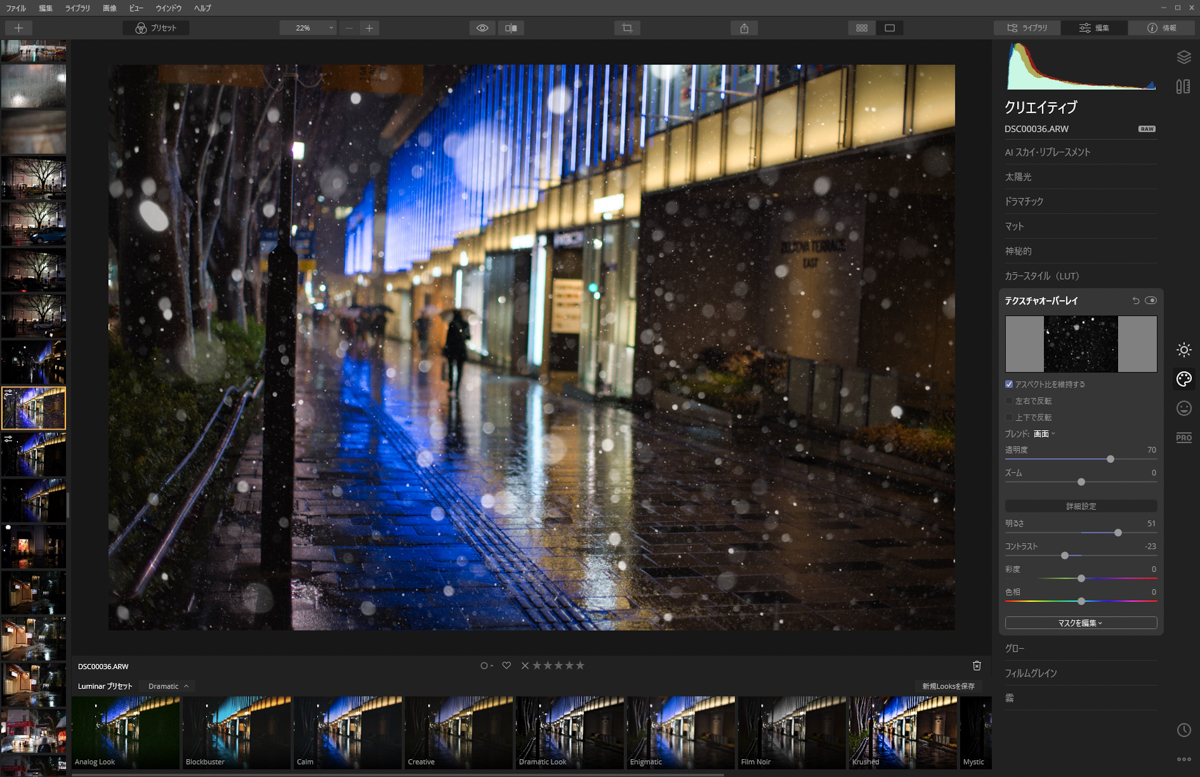Click the snow texture preview thumbnail
The image size is (1200, 777).
click(x=1081, y=344)
